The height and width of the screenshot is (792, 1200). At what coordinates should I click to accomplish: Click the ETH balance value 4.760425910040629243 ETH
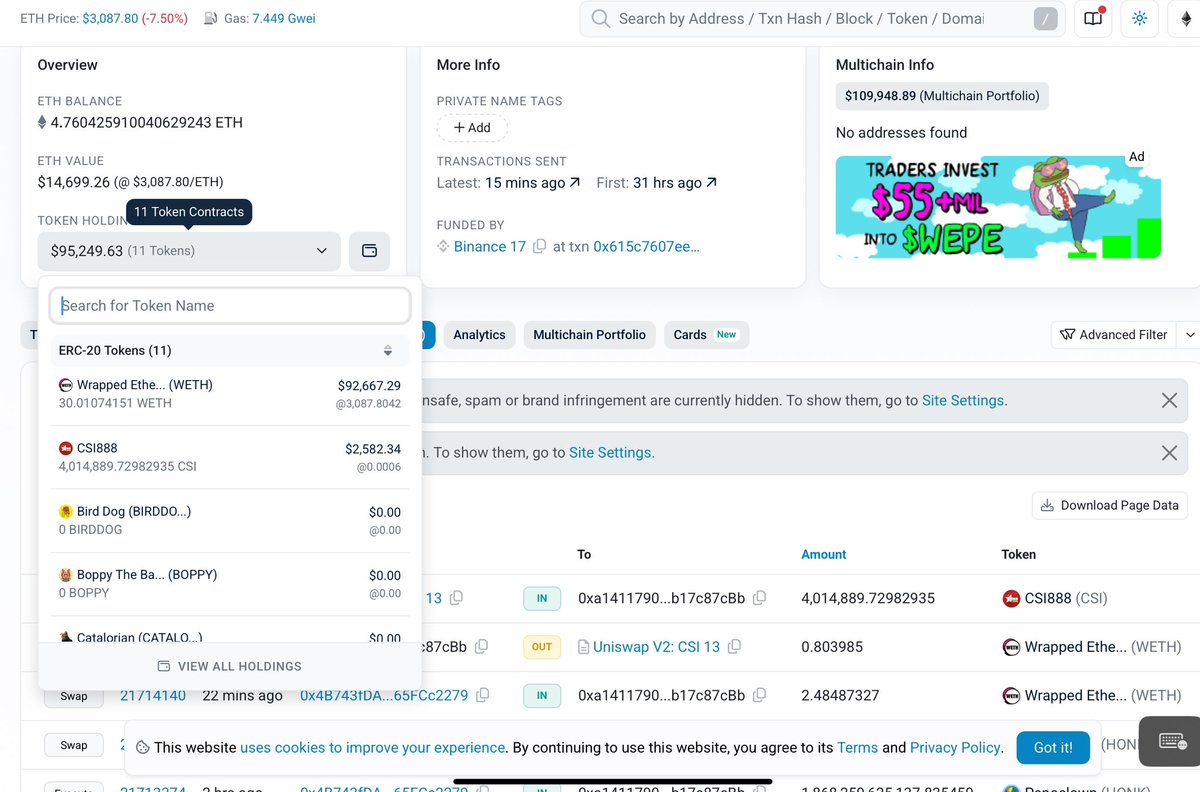pos(147,123)
